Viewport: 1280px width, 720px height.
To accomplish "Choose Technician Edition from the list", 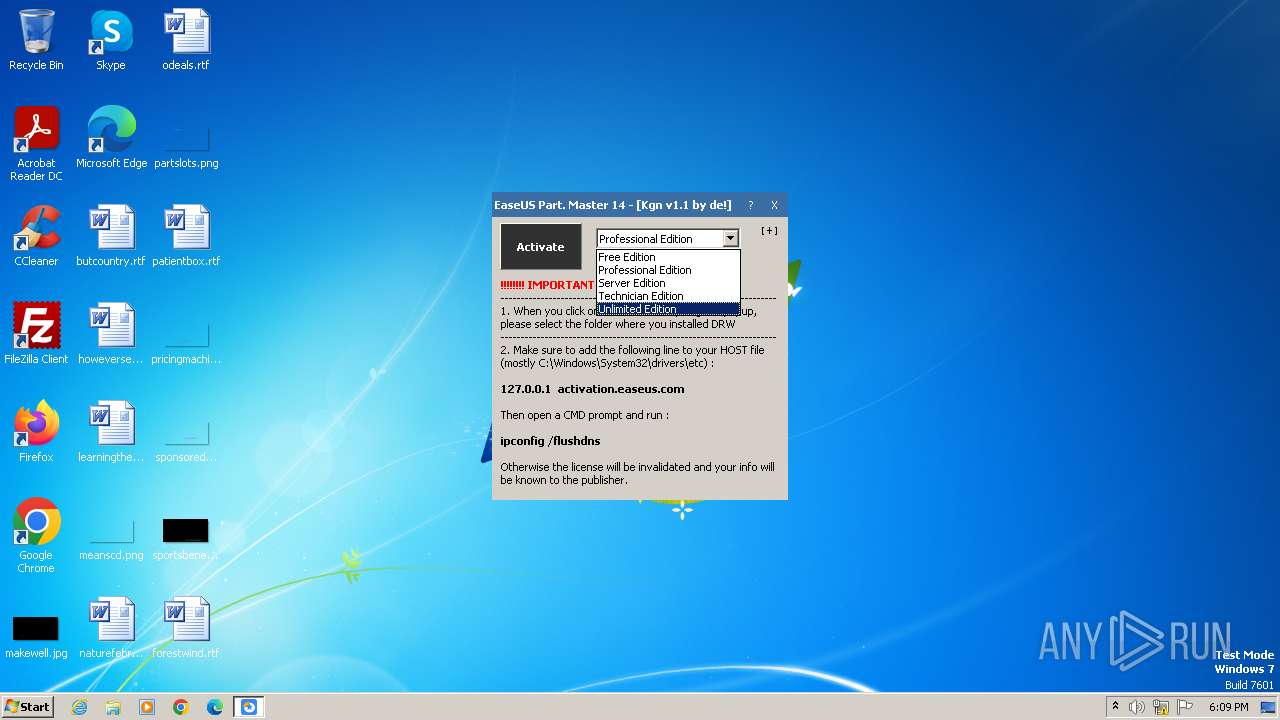I will click(668, 296).
